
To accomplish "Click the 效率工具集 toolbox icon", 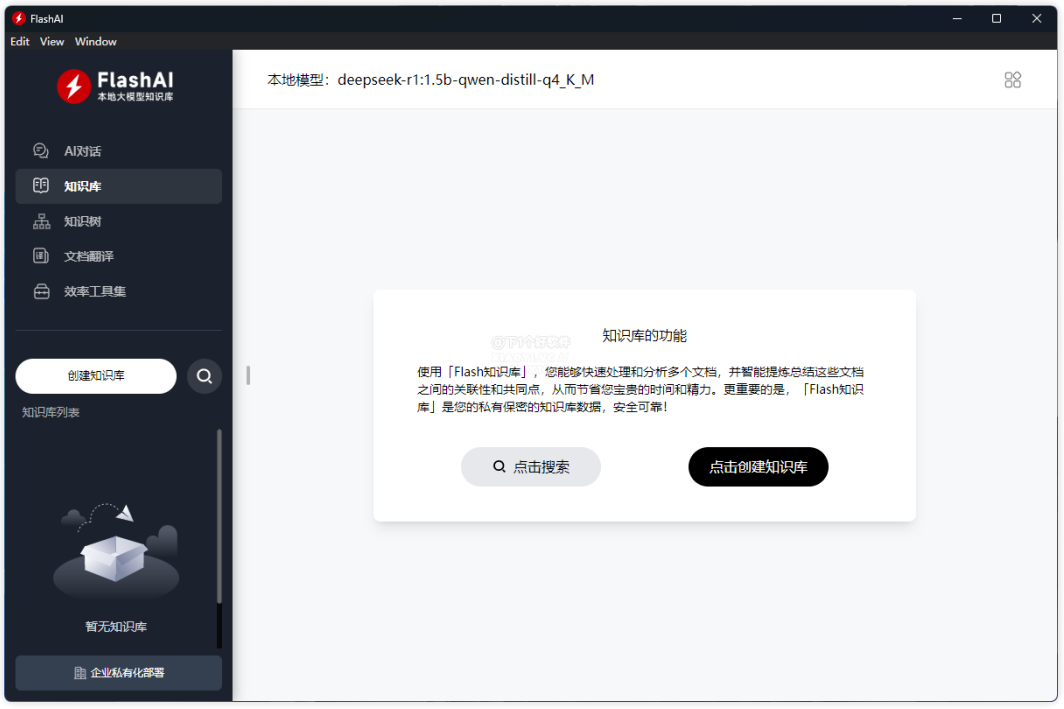I will (x=41, y=292).
